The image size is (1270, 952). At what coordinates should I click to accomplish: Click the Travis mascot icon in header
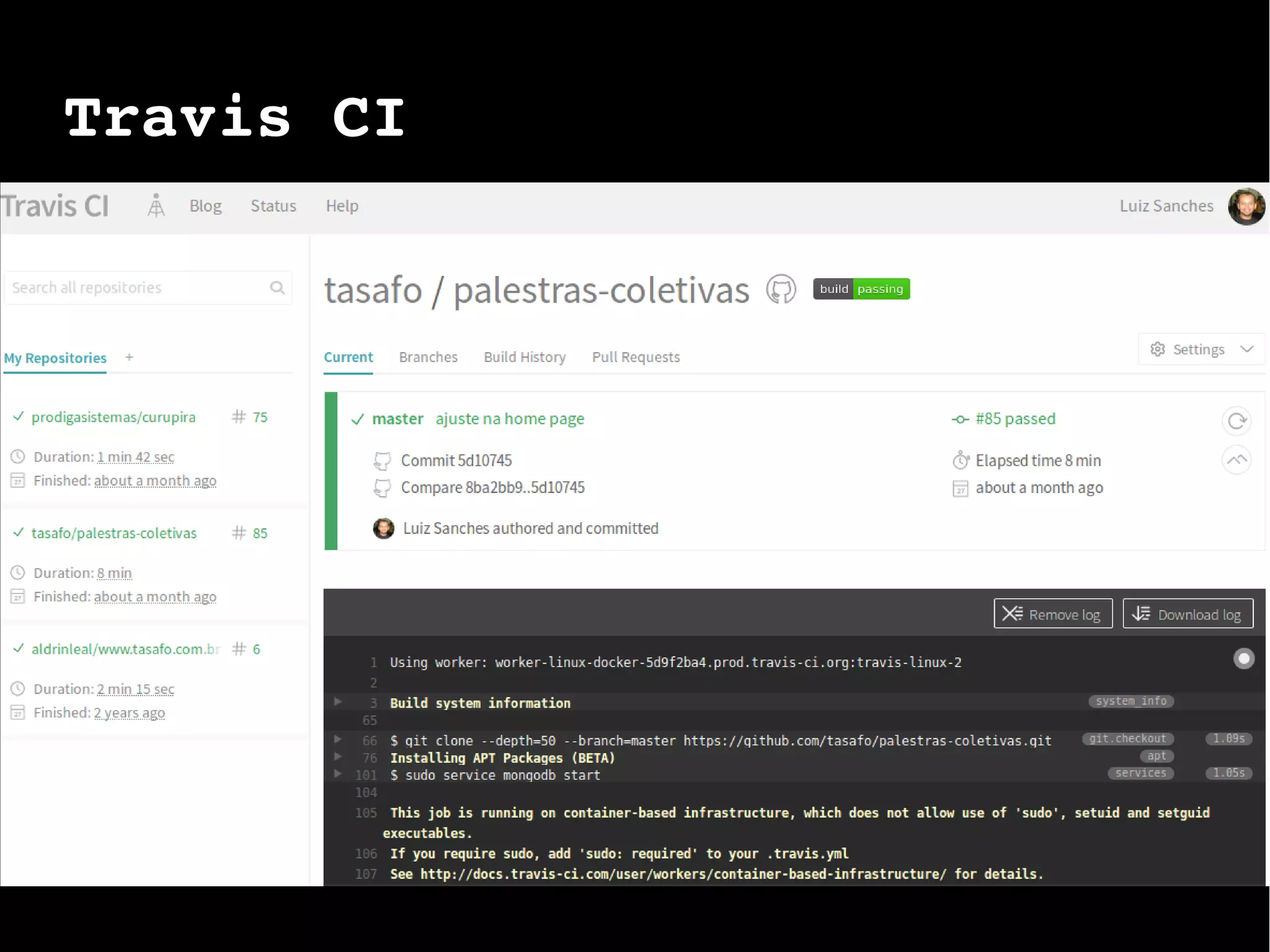tap(156, 205)
